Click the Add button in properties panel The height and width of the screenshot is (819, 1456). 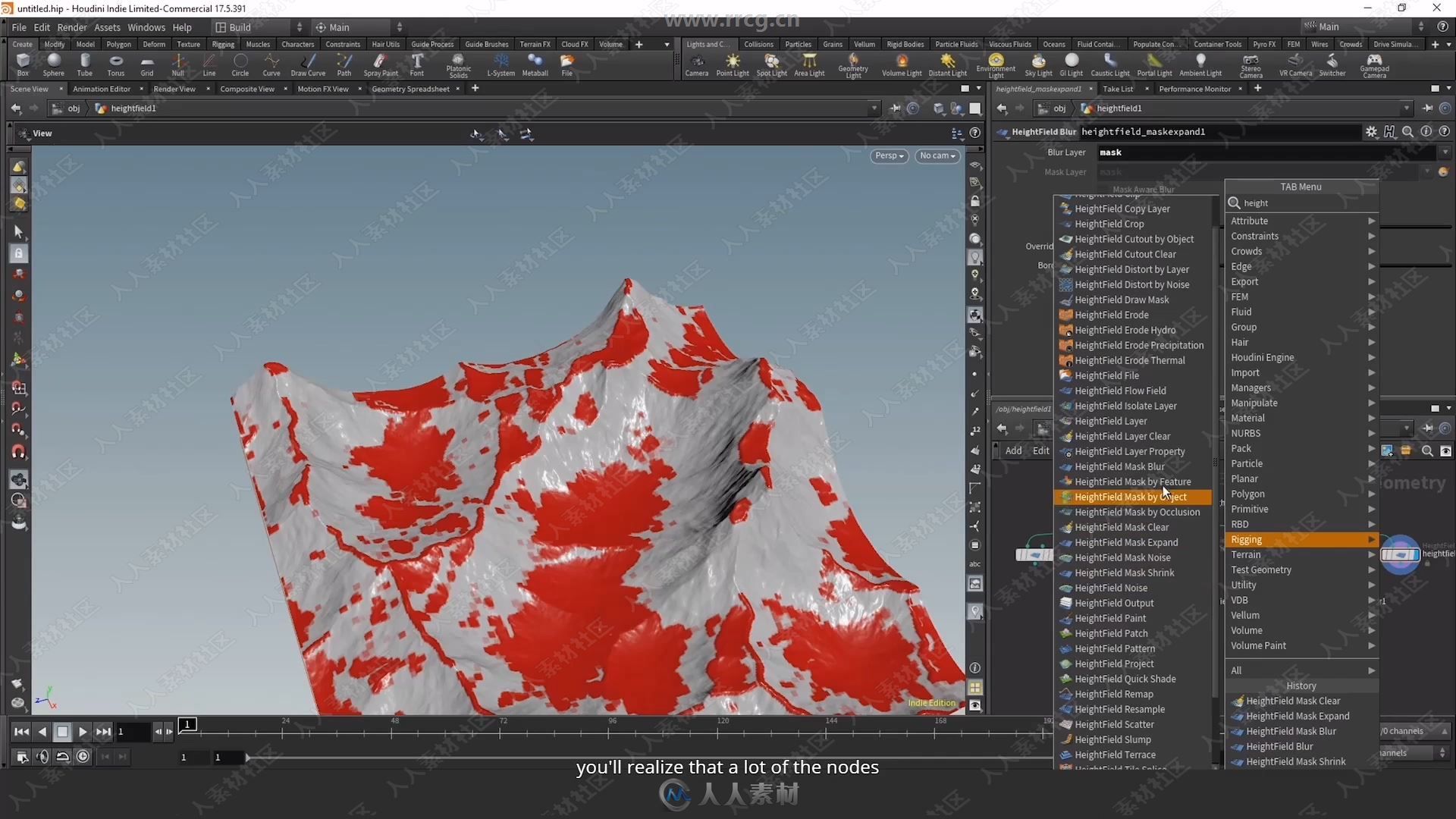1014,450
